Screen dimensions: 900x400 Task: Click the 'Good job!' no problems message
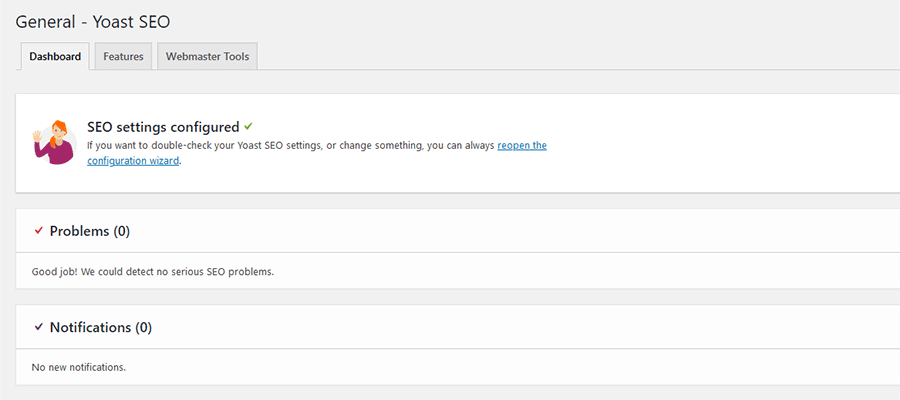point(153,271)
